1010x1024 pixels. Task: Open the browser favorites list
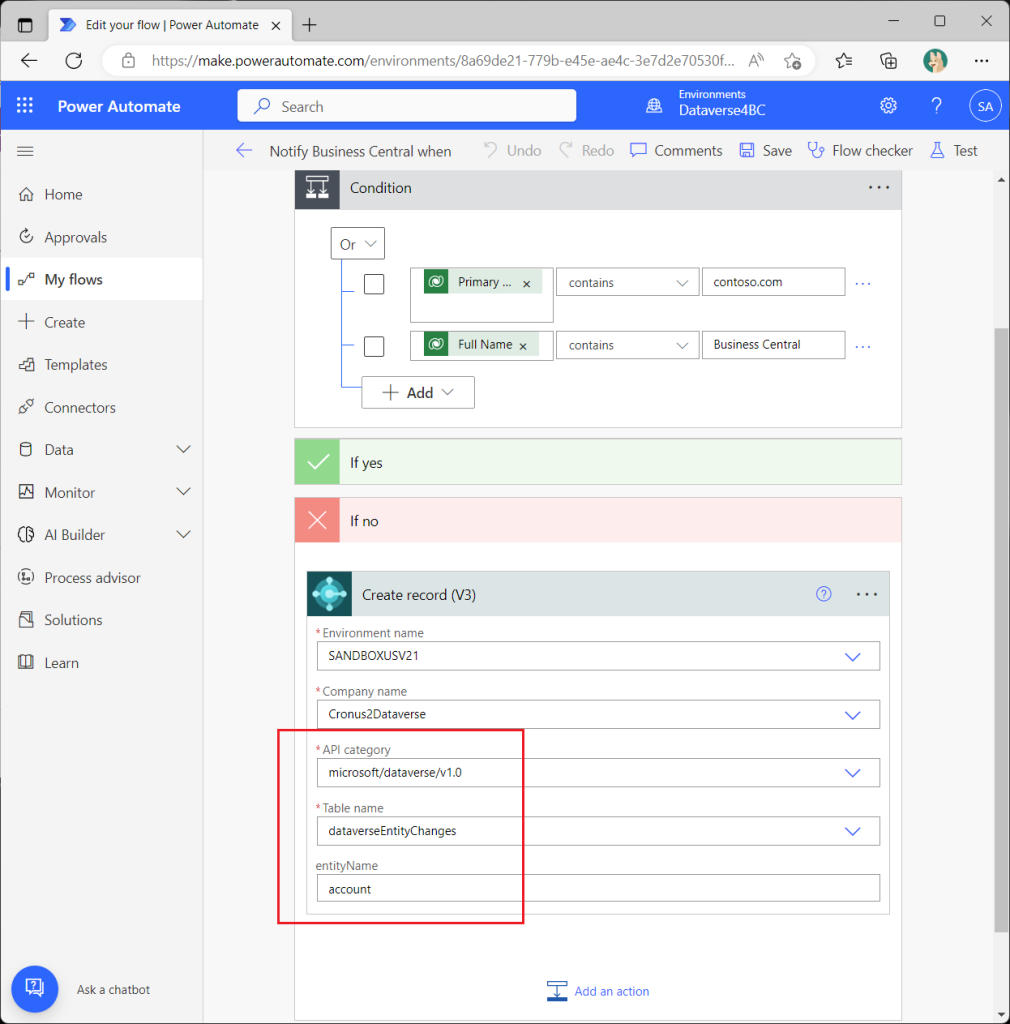coord(844,61)
